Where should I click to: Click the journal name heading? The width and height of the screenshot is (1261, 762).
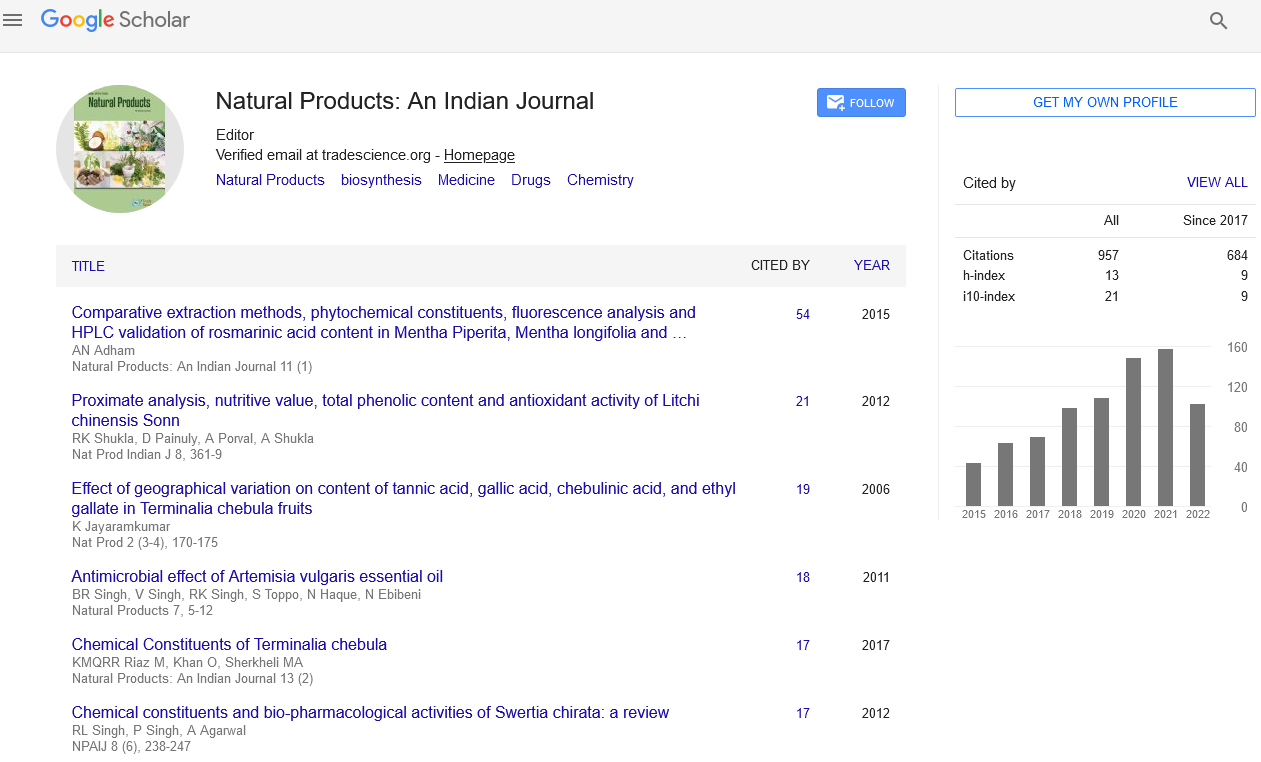tap(405, 101)
